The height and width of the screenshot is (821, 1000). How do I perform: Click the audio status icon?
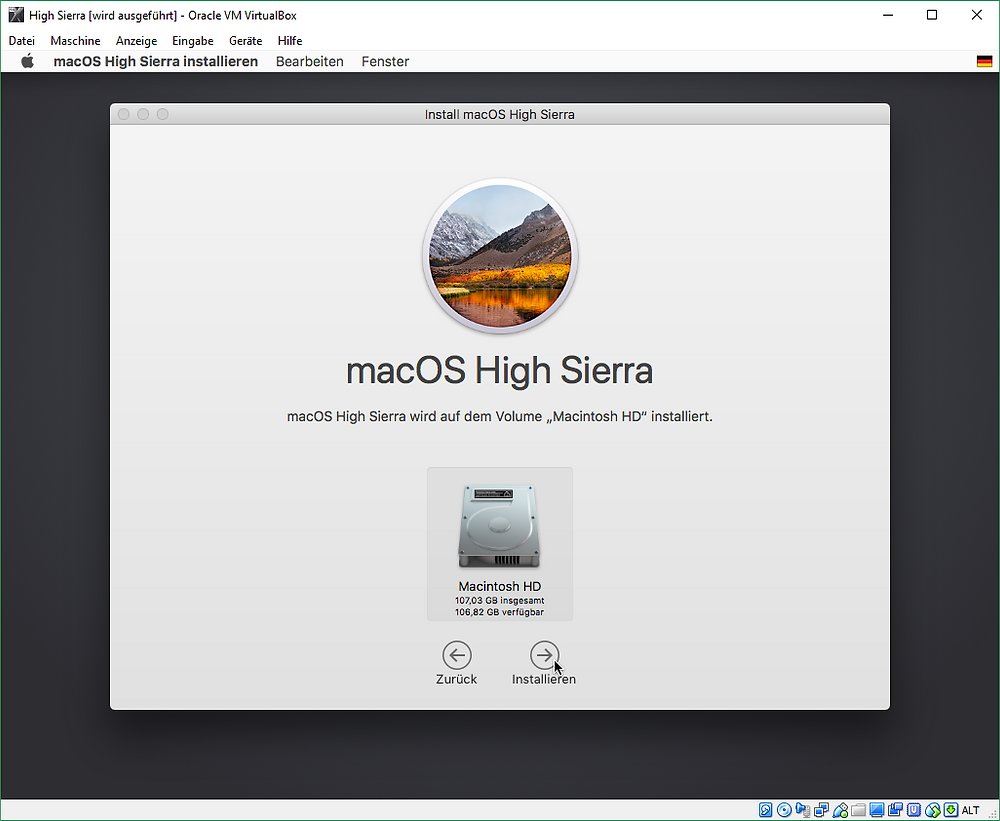point(802,810)
